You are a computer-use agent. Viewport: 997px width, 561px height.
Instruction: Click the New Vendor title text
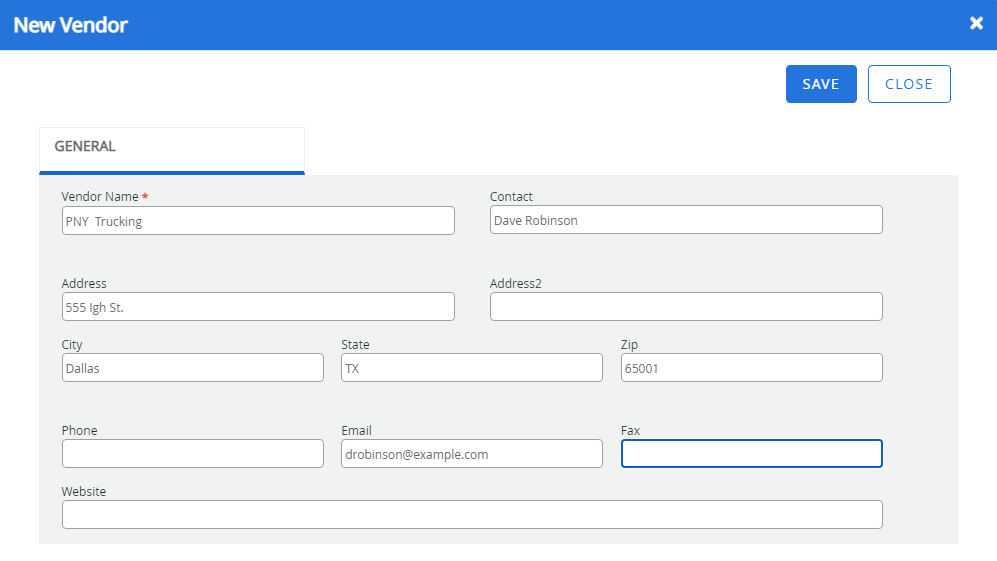click(x=71, y=25)
